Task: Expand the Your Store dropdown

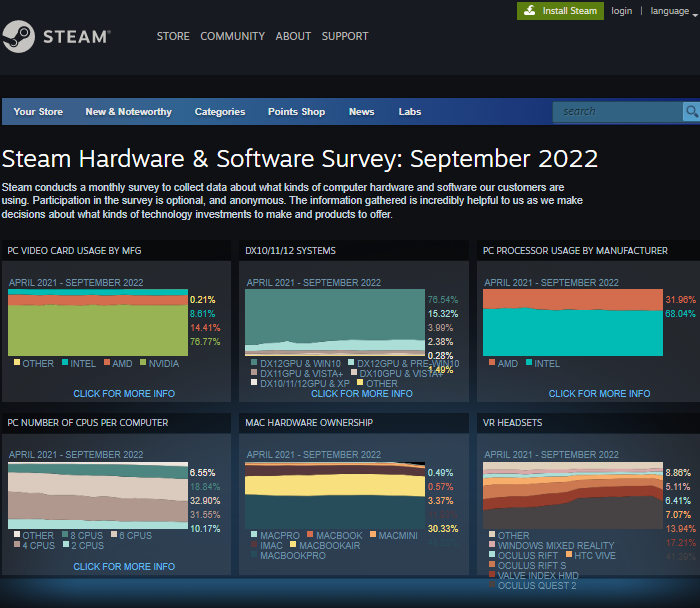Action: (x=38, y=112)
